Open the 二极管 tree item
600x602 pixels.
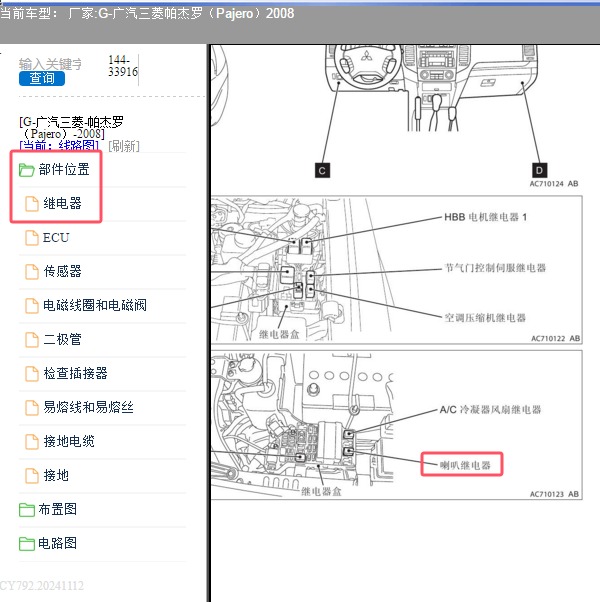coord(62,339)
